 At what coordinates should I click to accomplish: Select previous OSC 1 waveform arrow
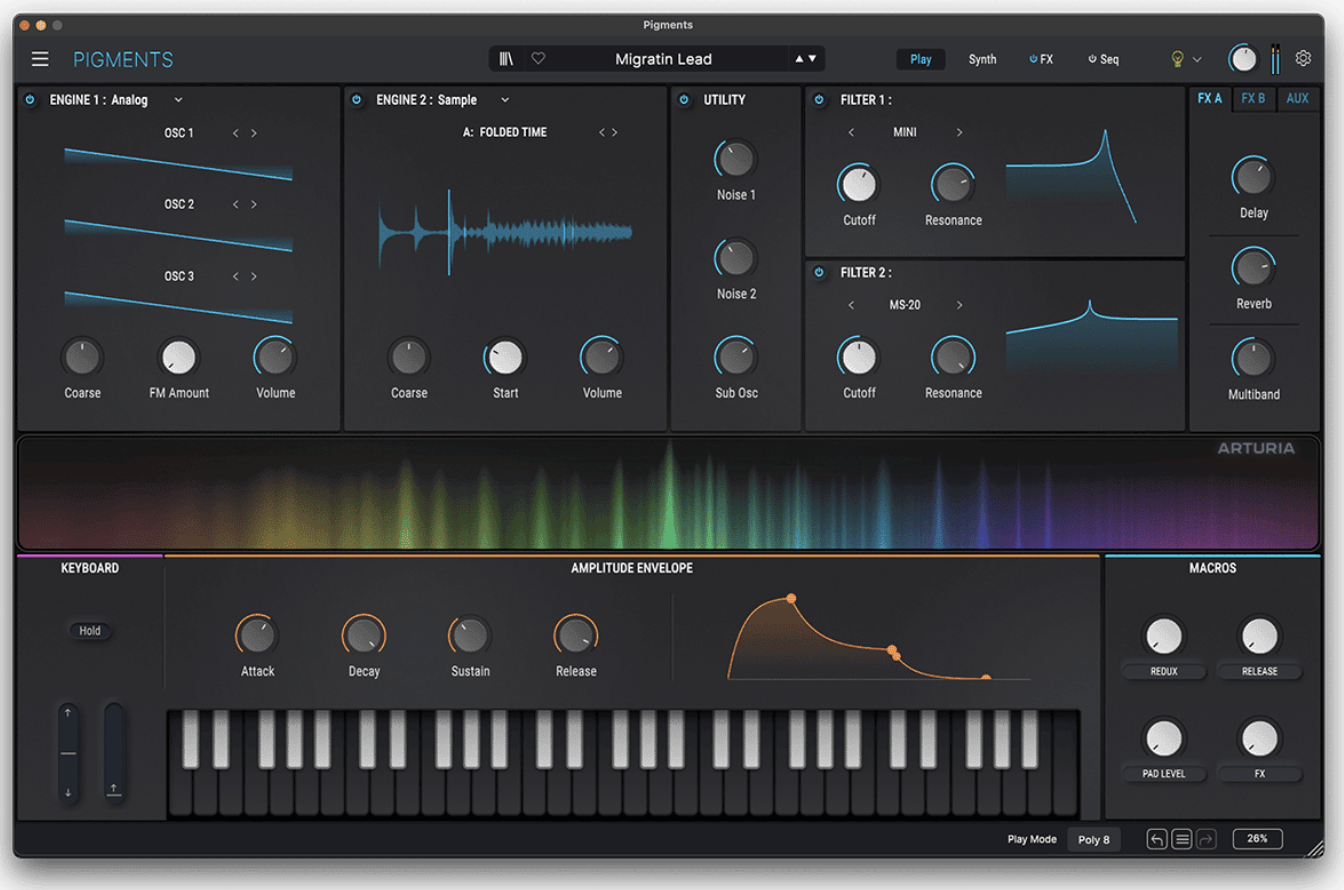pyautogui.click(x=236, y=133)
